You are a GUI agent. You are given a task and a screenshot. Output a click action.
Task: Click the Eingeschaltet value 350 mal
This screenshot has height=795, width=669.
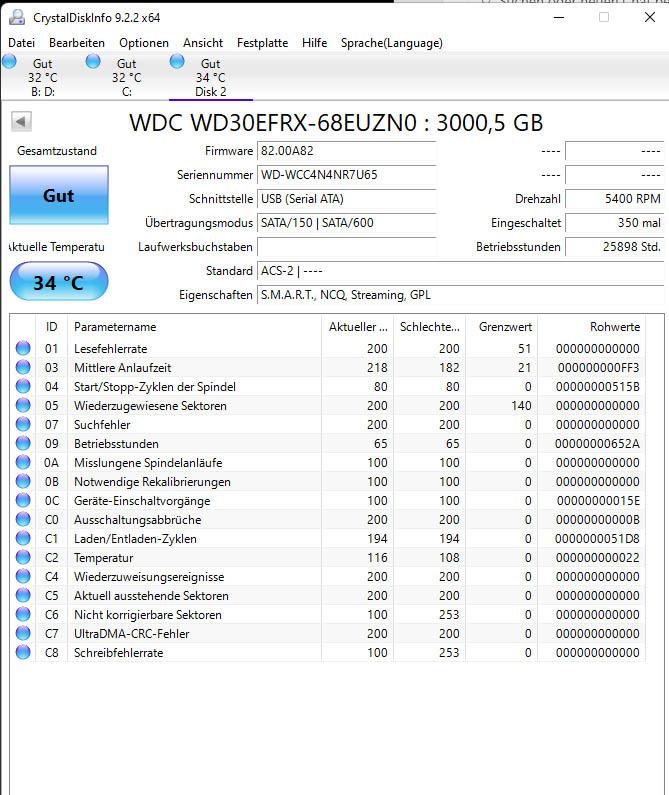615,223
